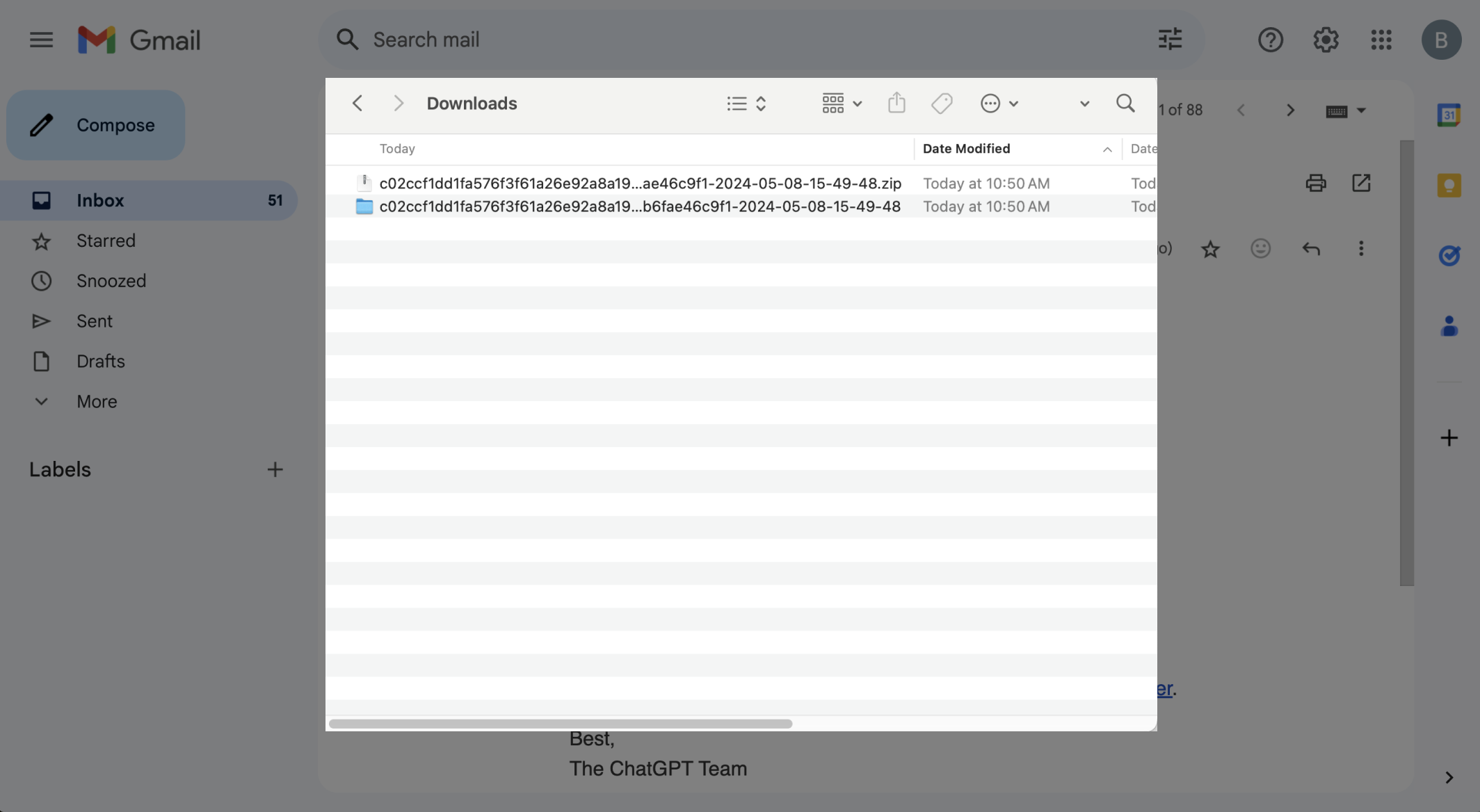Print the email with printer icon
This screenshot has width=1480, height=812.
pos(1316,183)
